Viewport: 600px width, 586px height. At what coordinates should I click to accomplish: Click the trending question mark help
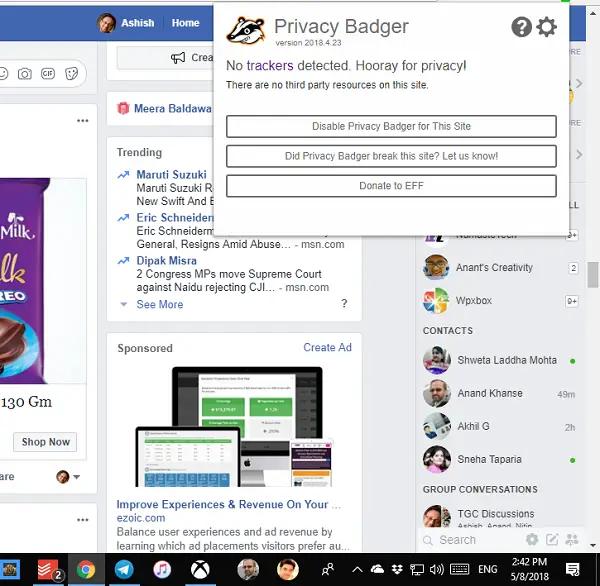coord(344,304)
